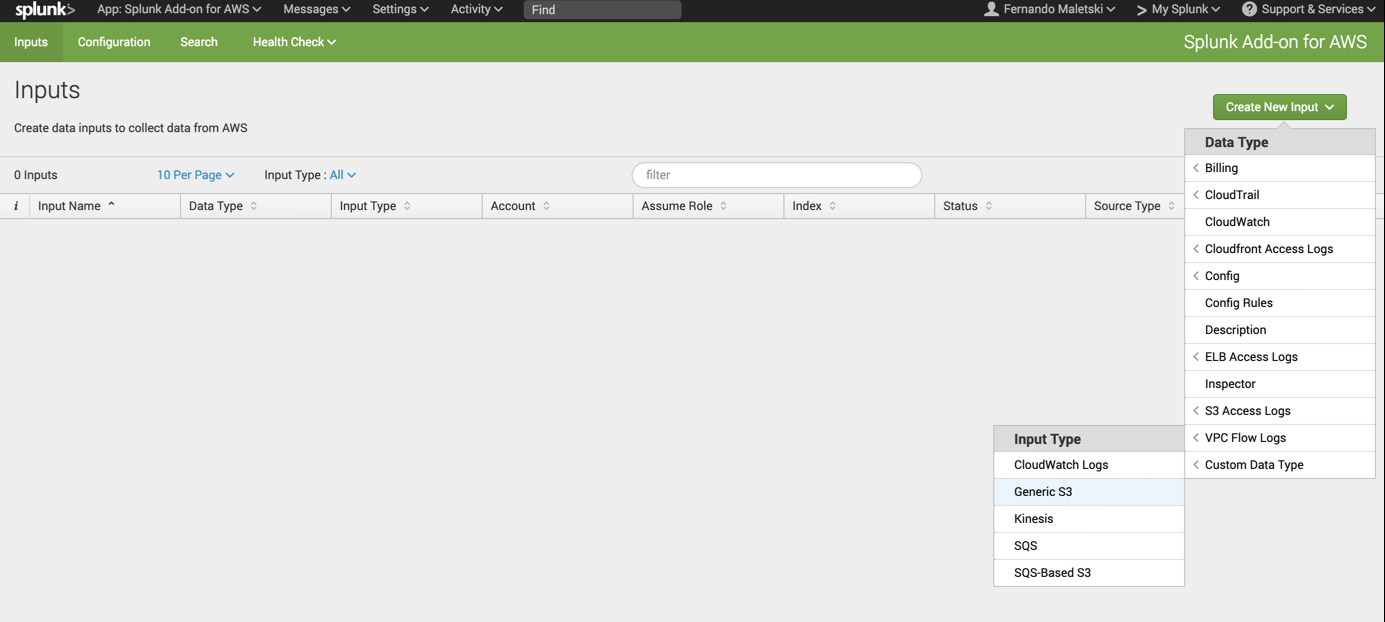Screen dimensions: 1385x622
Task: Click the user profile icon beside Fernando Maletski
Action: coord(991,9)
